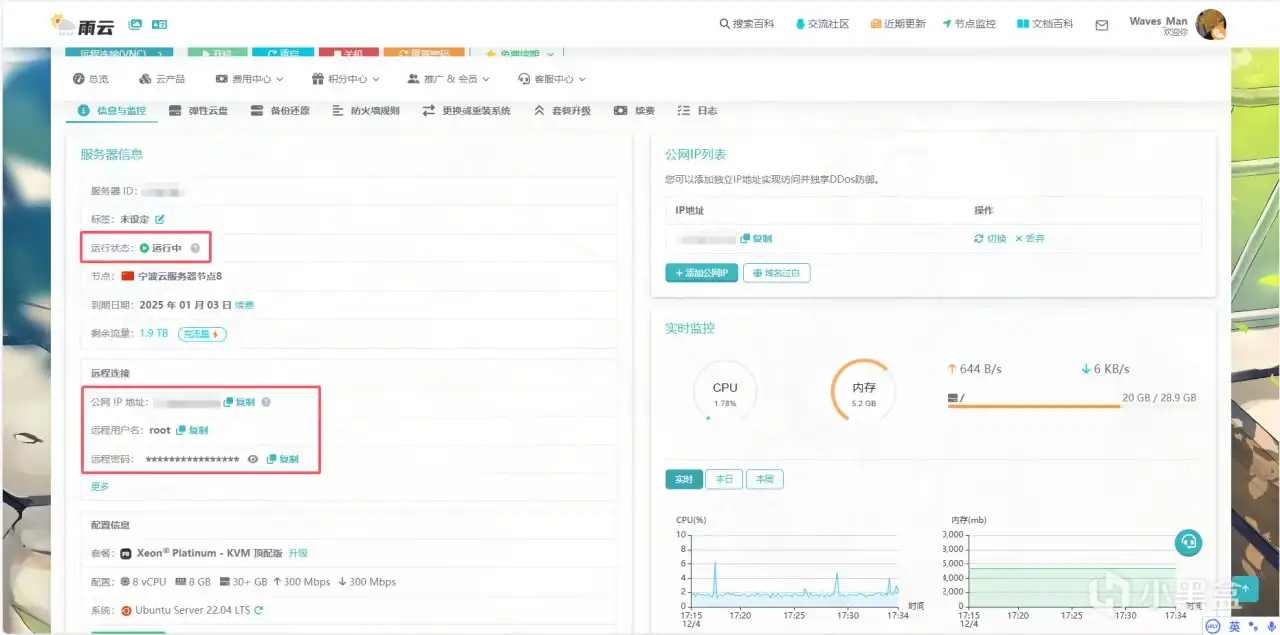This screenshot has height=635, width=1280.
Task: Show the remote password with eye icon
Action: [x=253, y=459]
